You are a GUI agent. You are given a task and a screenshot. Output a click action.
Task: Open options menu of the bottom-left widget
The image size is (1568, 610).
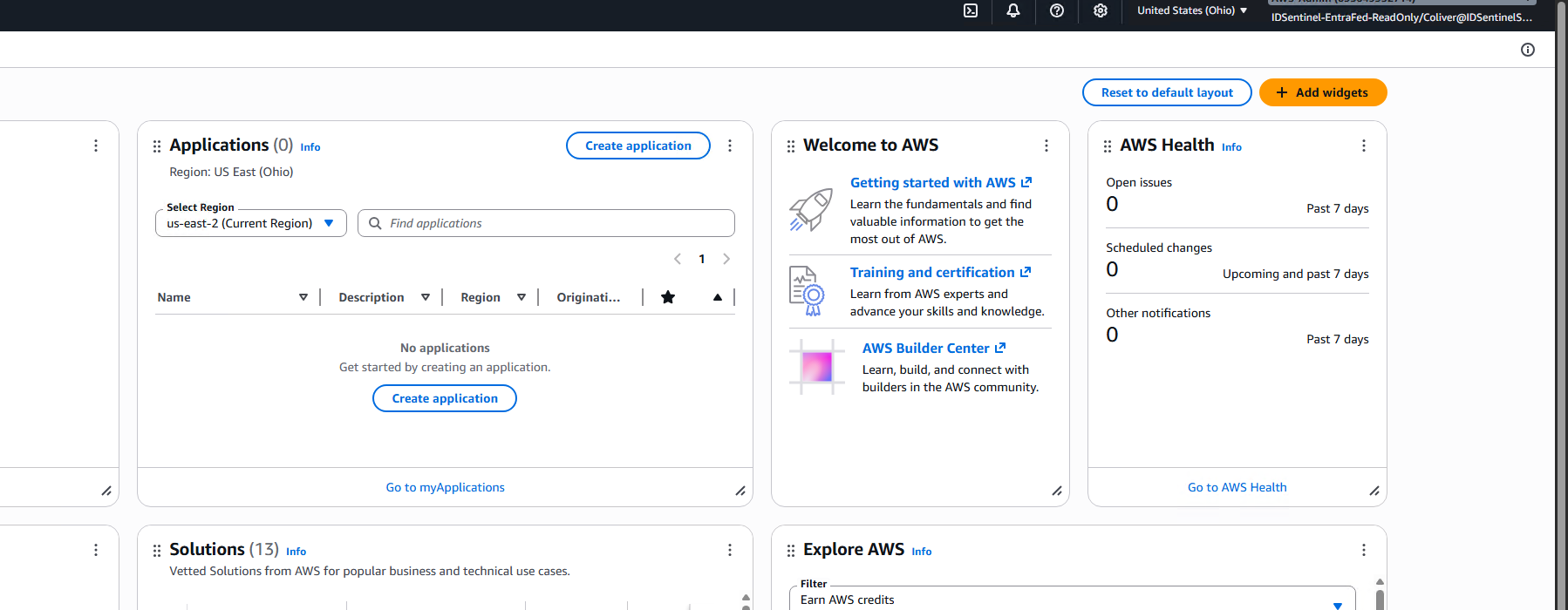(96, 550)
